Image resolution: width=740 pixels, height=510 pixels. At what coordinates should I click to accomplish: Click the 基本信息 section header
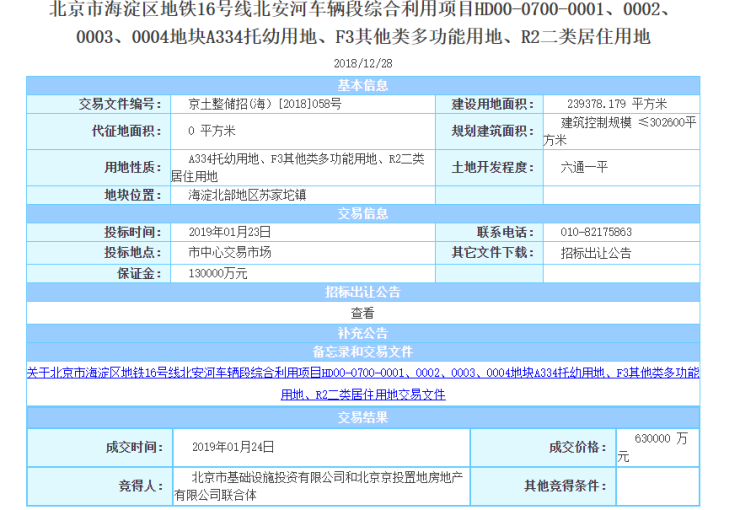point(362,84)
